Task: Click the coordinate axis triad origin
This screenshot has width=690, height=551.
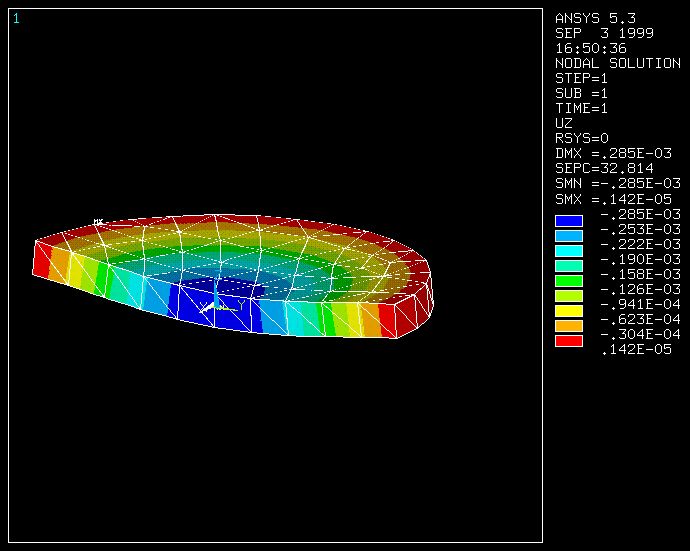Action: click(216, 307)
